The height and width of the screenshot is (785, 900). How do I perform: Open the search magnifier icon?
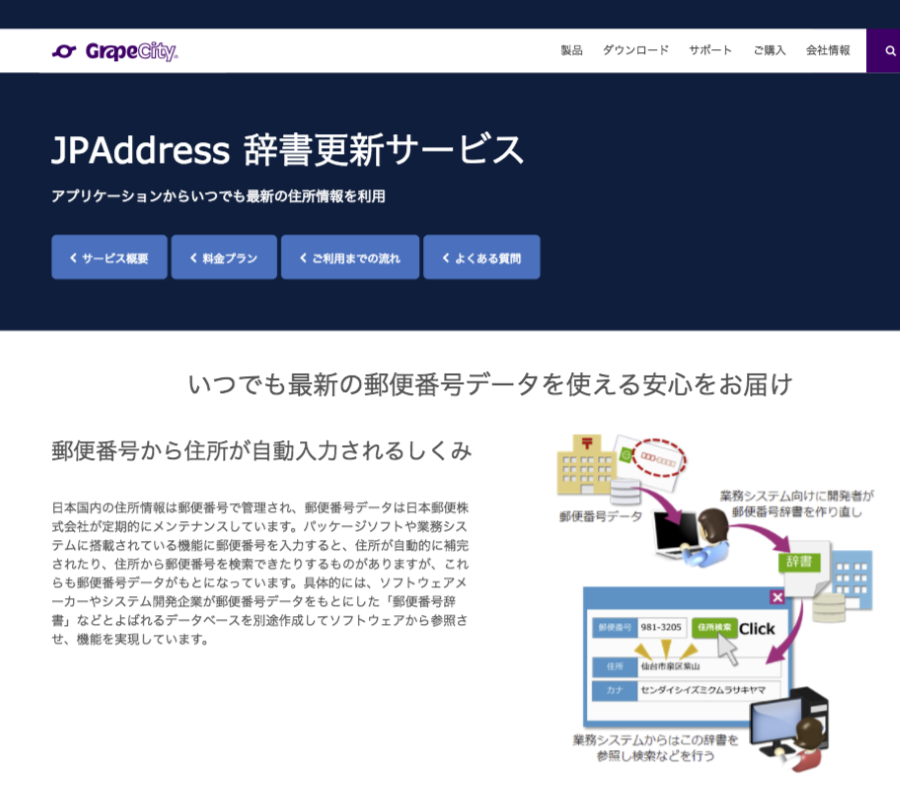click(x=890, y=51)
